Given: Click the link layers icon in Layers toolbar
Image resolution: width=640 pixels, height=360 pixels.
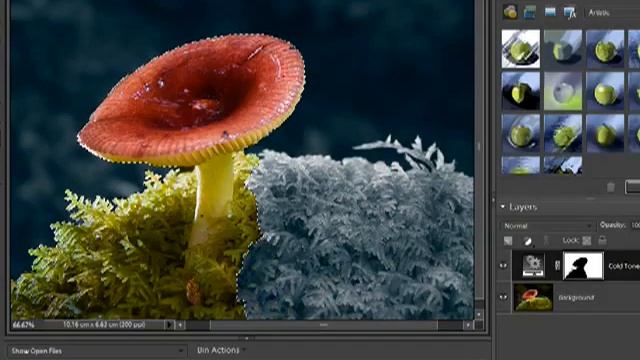Looking at the screenshot, I should point(546,240).
